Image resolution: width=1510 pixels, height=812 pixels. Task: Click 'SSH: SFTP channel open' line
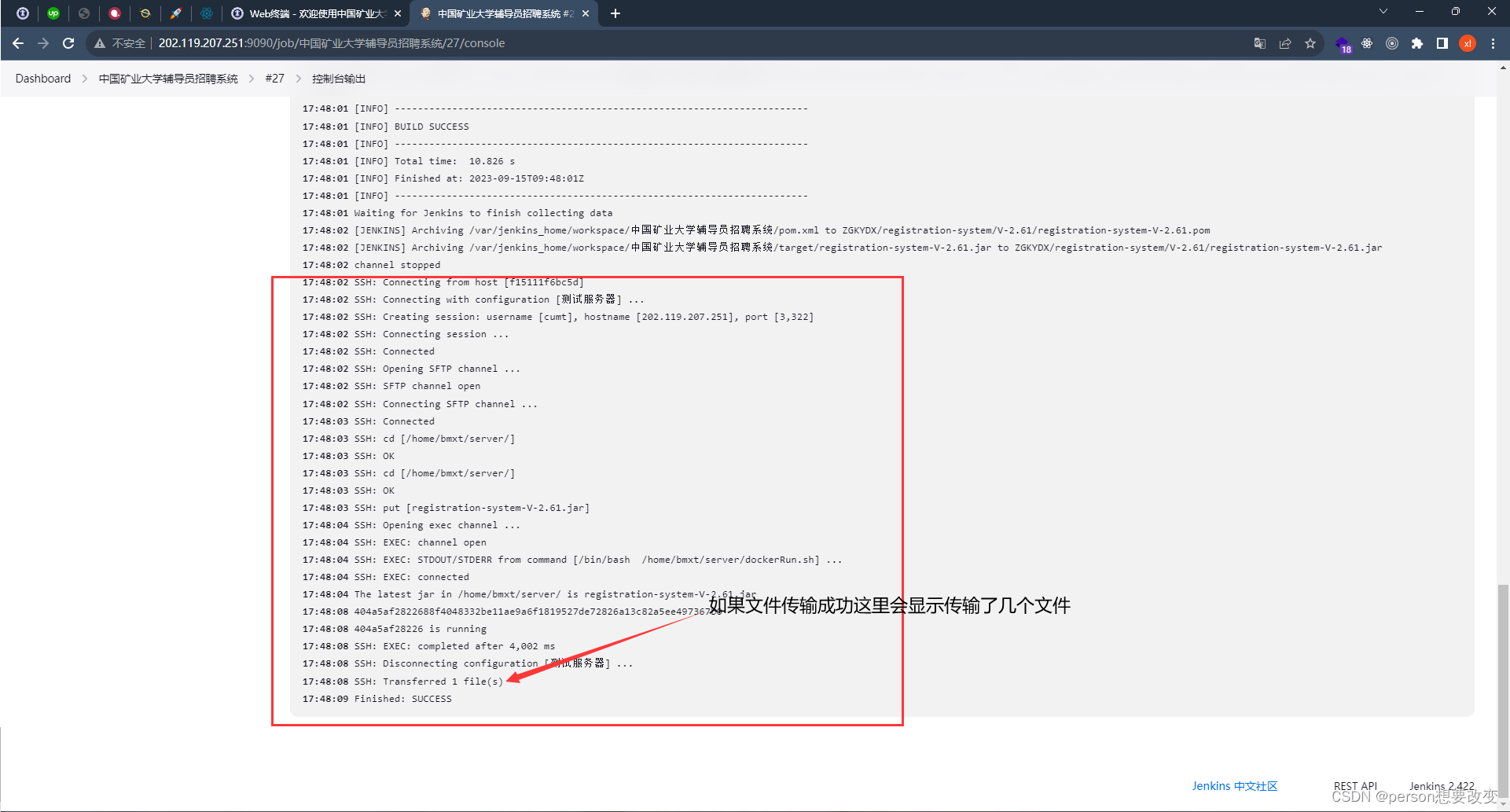point(391,386)
